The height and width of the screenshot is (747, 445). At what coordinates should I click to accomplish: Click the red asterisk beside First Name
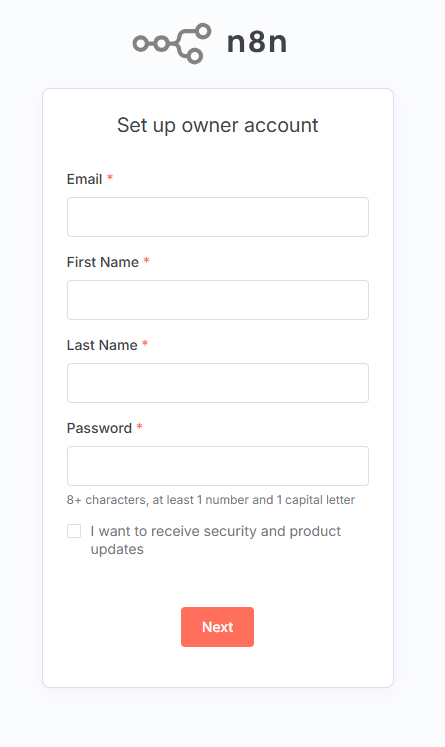pyautogui.click(x=146, y=261)
